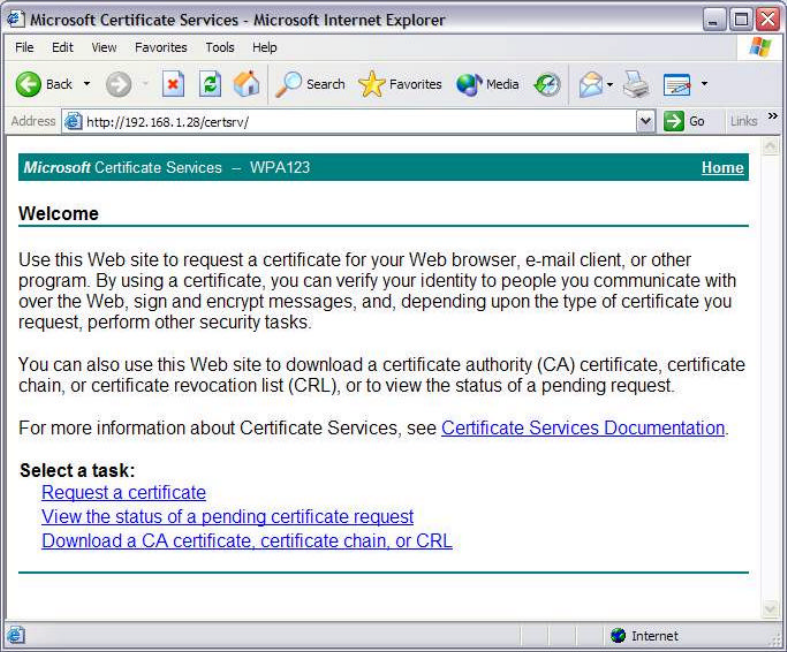Click the WPA123 text in banner

pos(280,167)
